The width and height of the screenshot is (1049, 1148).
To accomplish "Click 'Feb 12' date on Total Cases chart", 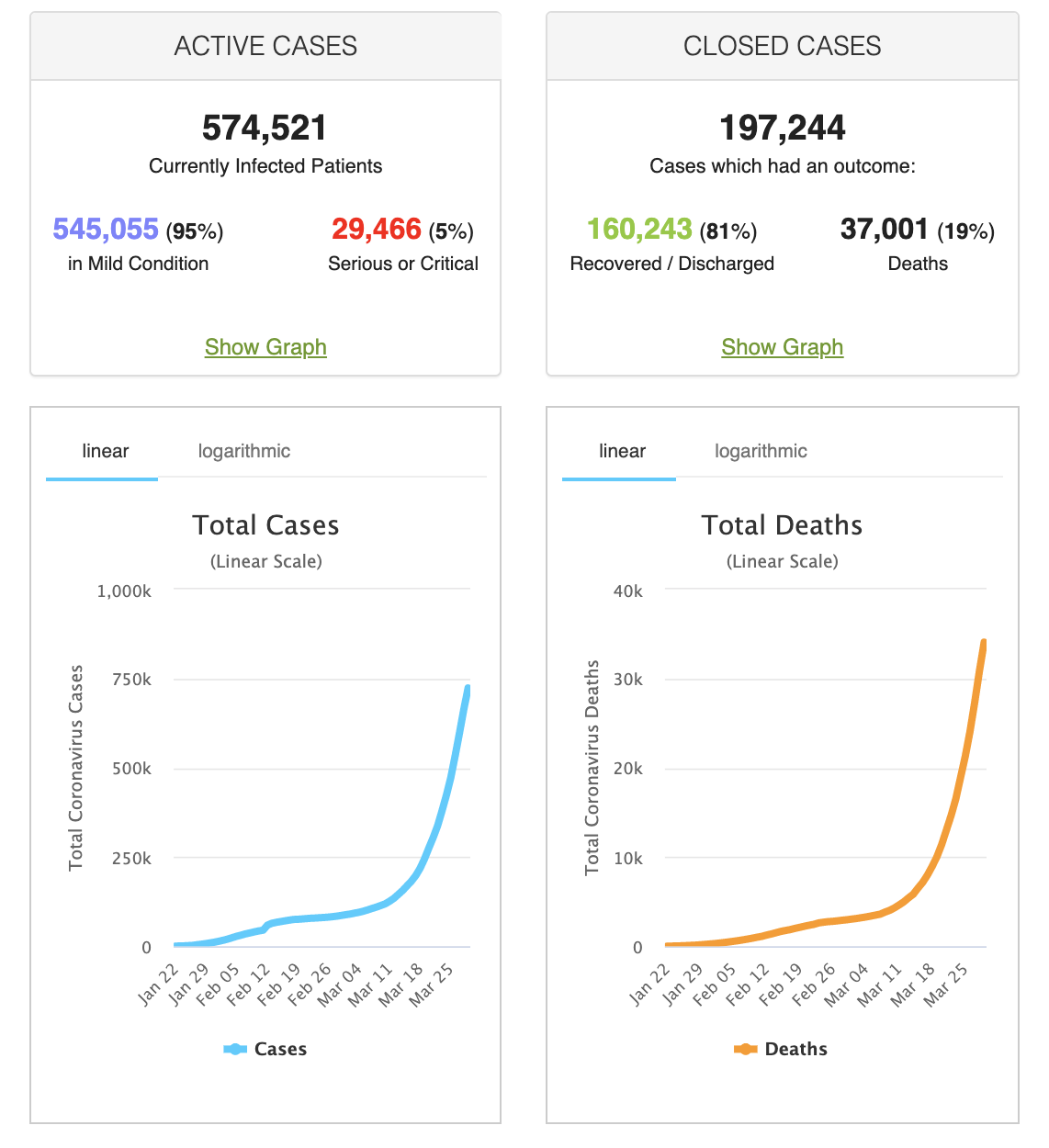I will [248, 983].
